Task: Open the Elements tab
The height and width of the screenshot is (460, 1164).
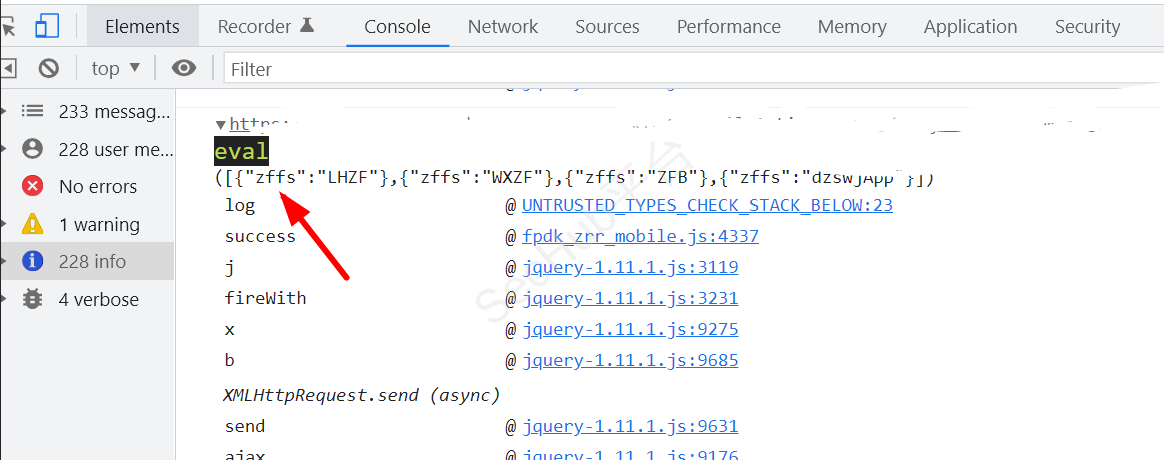Action: point(142,26)
